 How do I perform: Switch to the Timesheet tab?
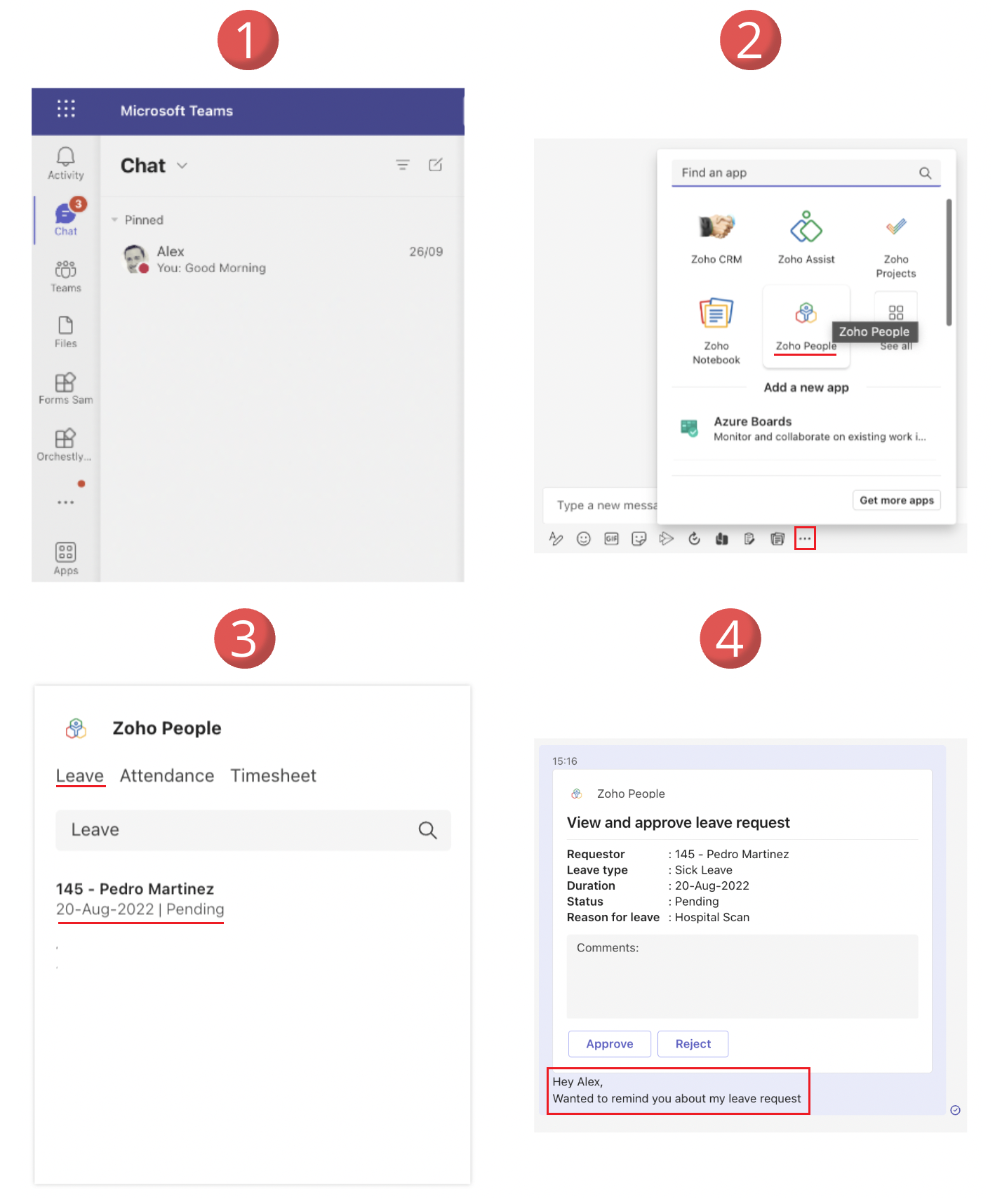[274, 775]
